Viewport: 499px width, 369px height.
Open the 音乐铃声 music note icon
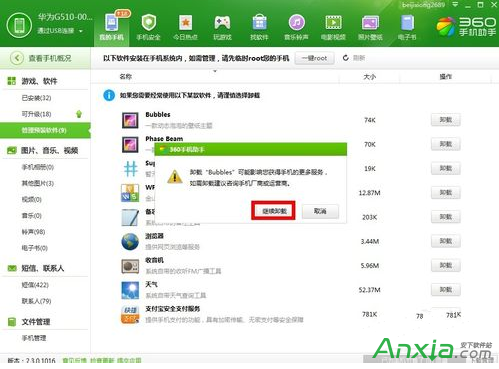click(296, 23)
